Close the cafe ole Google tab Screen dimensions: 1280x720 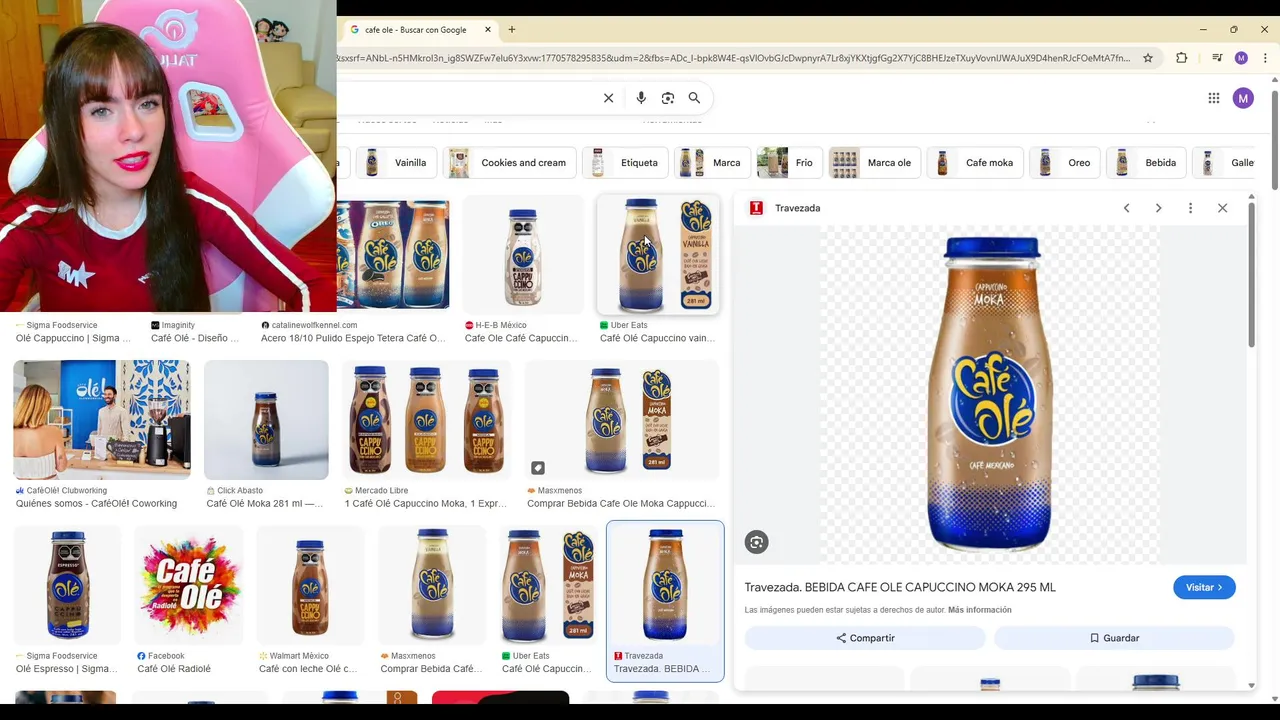pyautogui.click(x=487, y=30)
